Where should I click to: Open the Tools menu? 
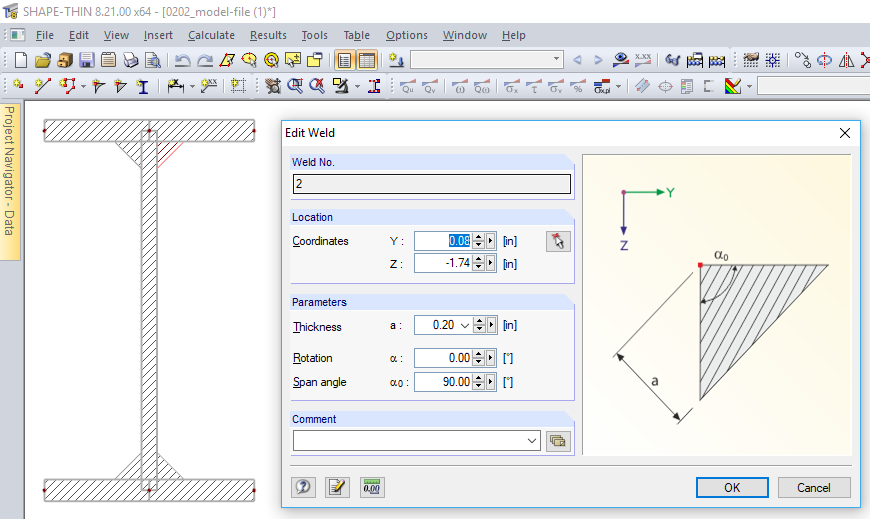[x=315, y=35]
